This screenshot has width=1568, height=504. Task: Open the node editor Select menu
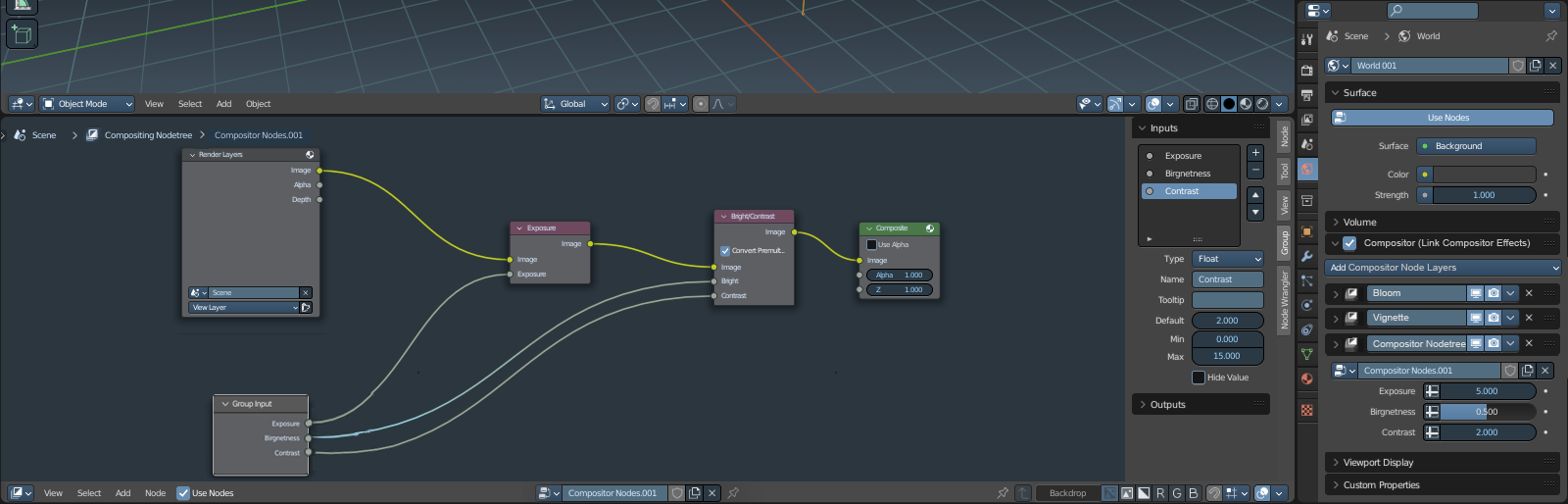tap(89, 493)
